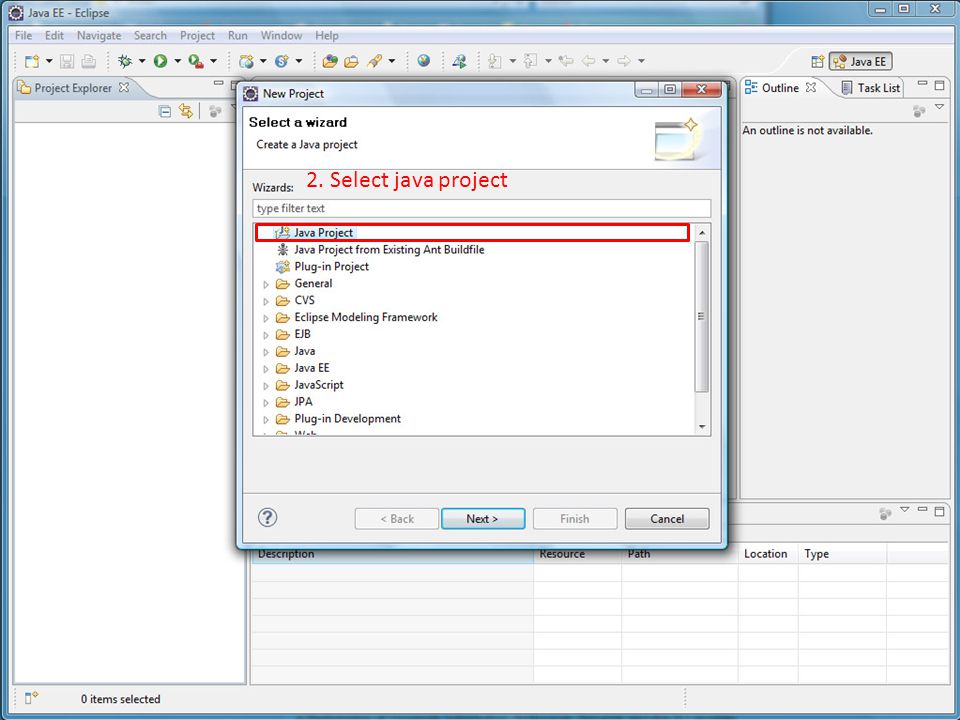The height and width of the screenshot is (720, 960).
Task: Expand the JavaScript wizard folder
Action: (x=266, y=386)
